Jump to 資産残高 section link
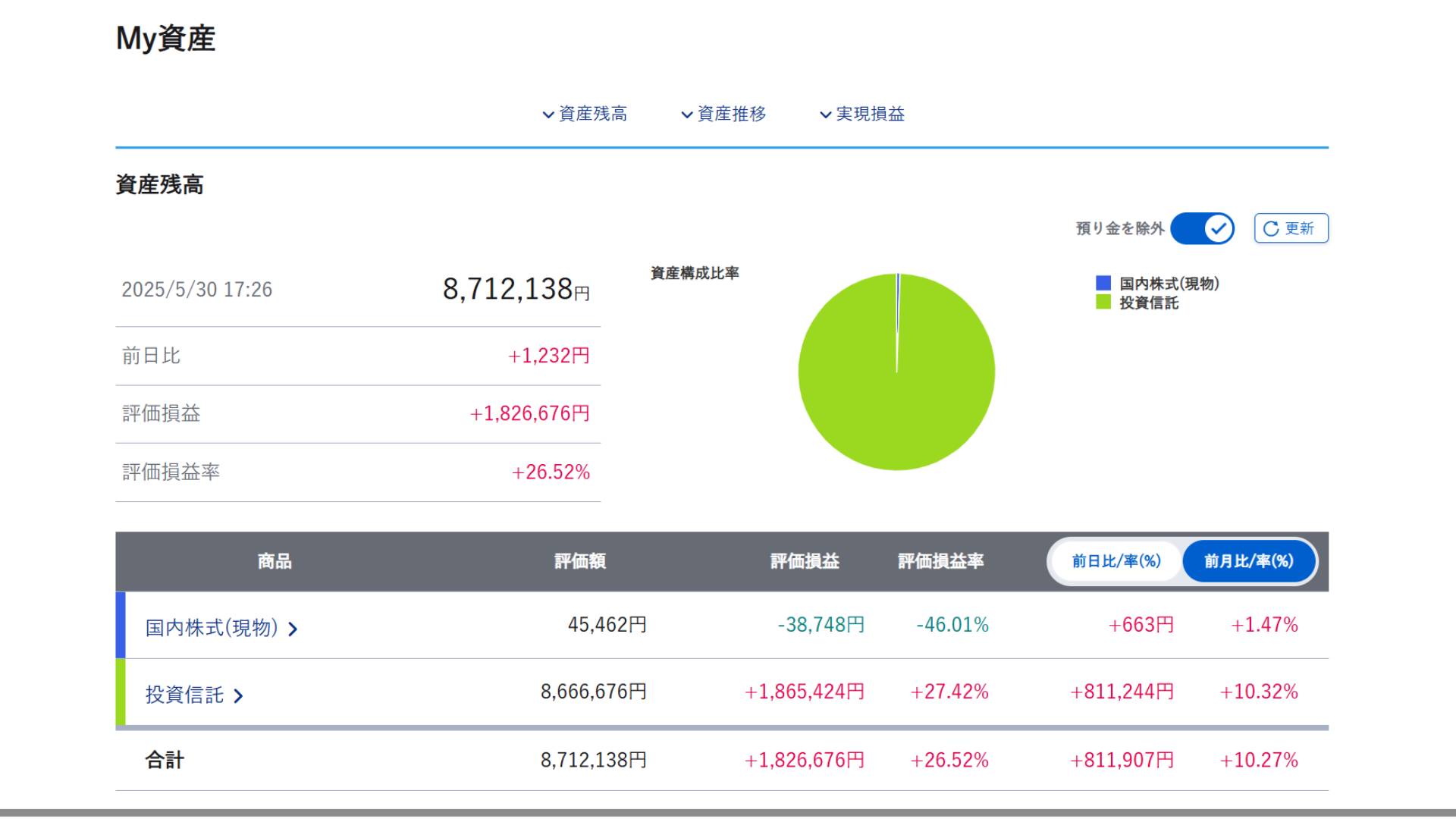The width and height of the screenshot is (1456, 819). [x=585, y=114]
